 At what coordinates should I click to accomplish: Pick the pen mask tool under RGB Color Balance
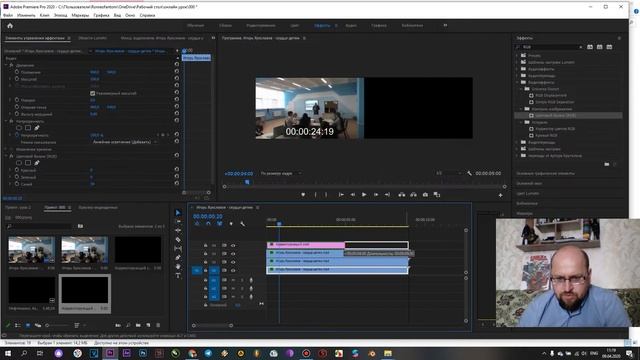(37, 163)
